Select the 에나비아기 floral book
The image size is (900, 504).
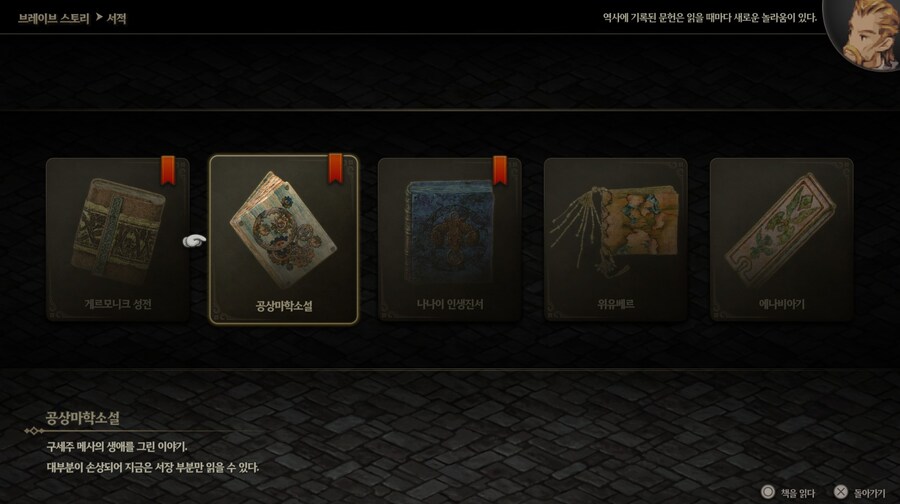coord(781,239)
